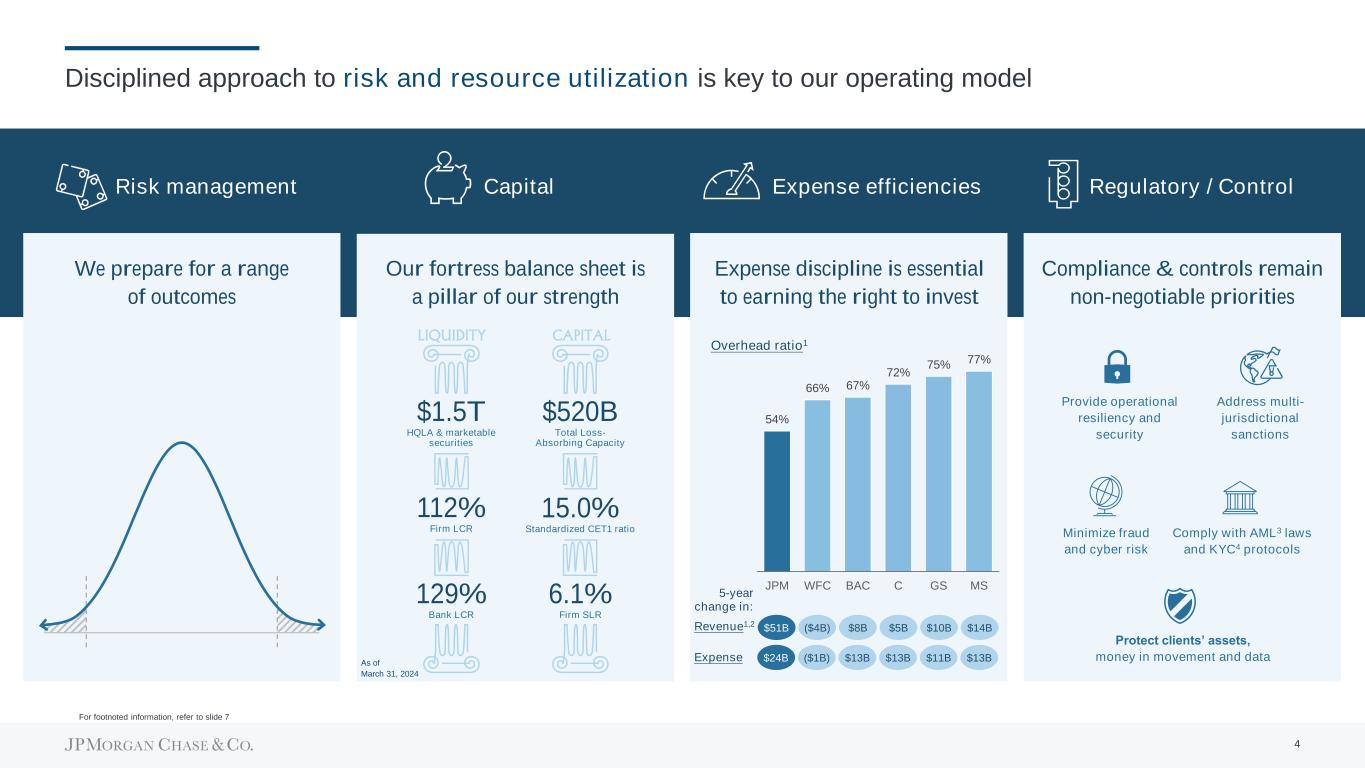Click the bell curve peak in Risk panel

[x=181, y=444]
